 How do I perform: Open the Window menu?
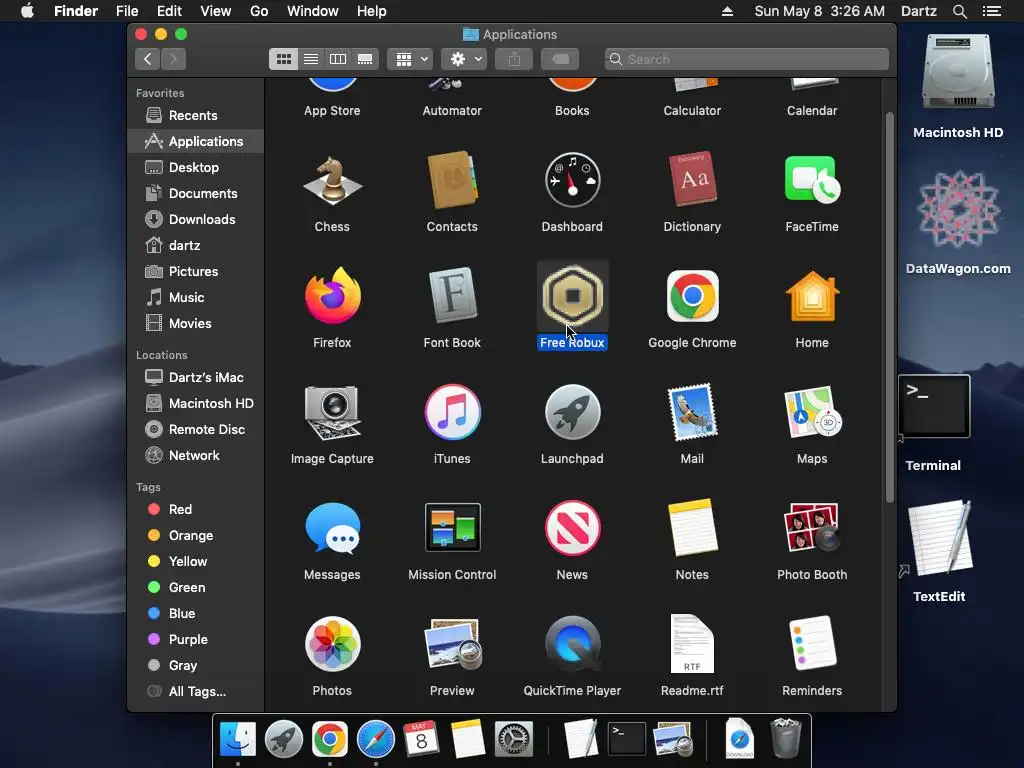pos(313,11)
